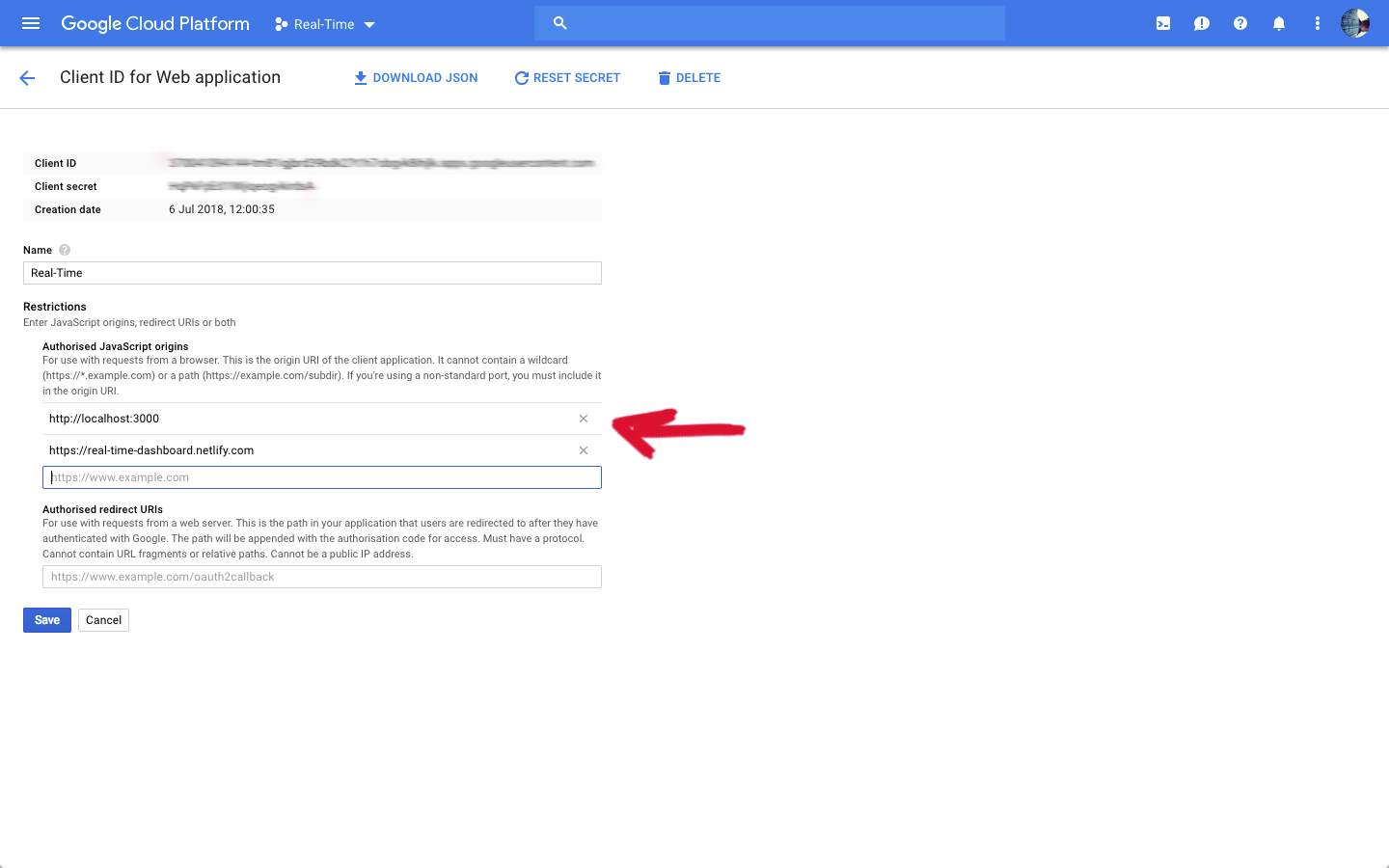The image size is (1389, 868).
Task: Click the Reset Secret button
Action: click(x=567, y=78)
